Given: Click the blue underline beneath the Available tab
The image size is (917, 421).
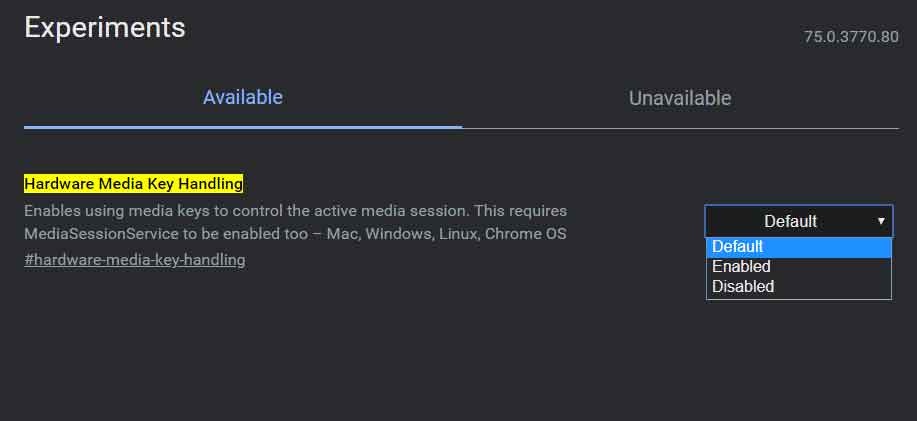Looking at the screenshot, I should click(x=242, y=127).
